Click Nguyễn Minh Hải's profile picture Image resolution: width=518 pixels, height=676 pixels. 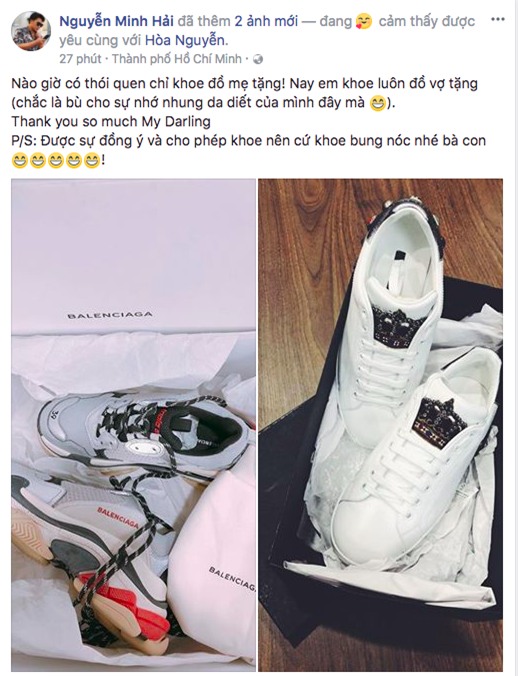[x=31, y=31]
